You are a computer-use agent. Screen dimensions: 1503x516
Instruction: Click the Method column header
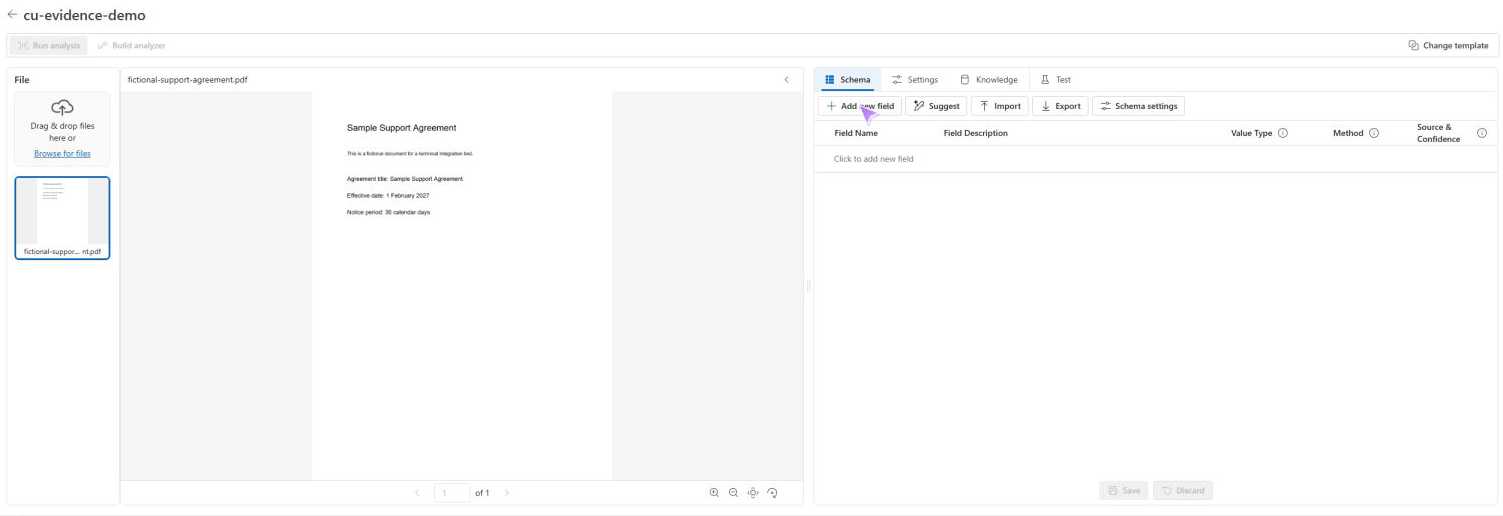[x=1348, y=133]
